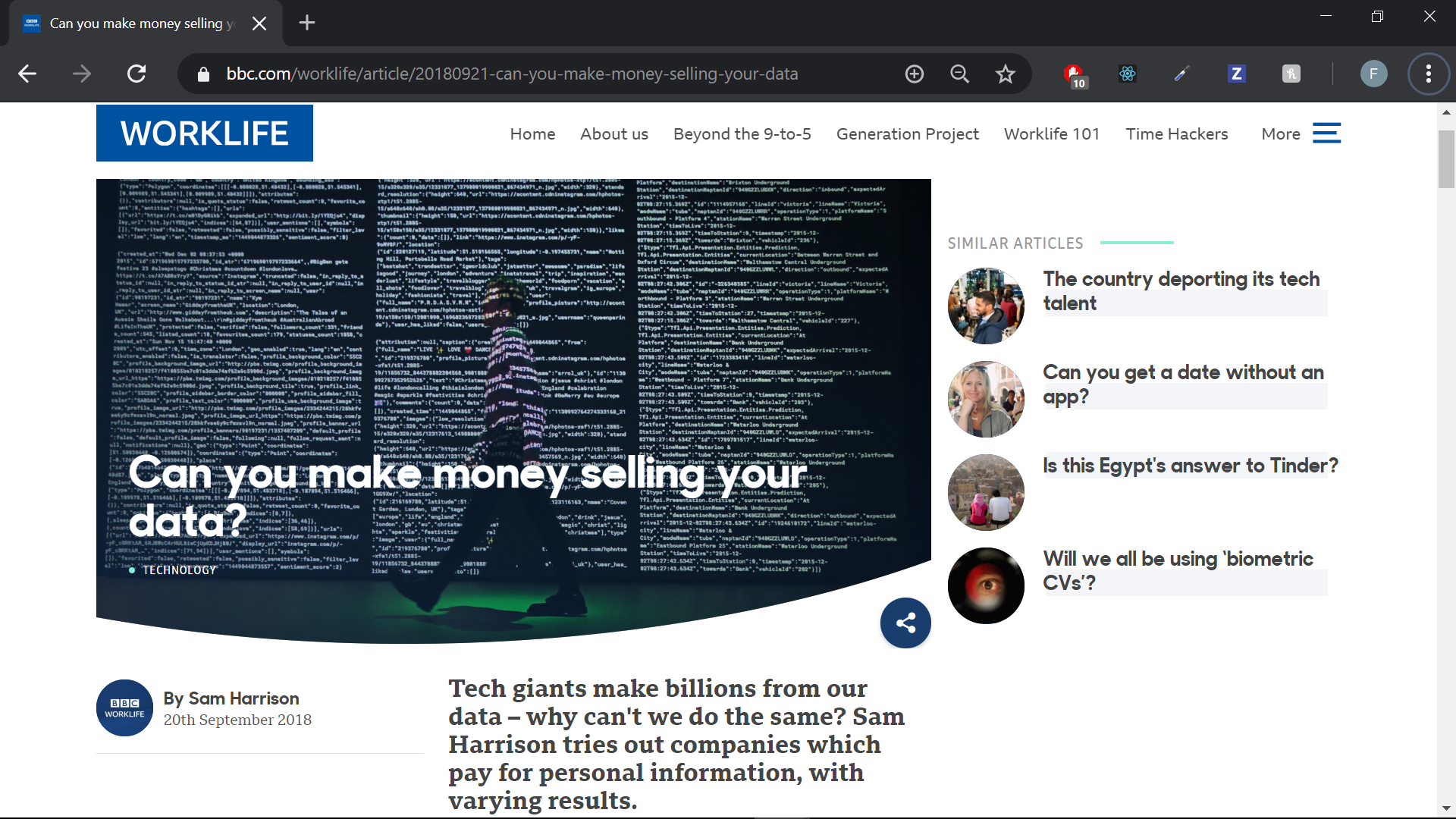
Task: Click the blue share icon button
Action: click(905, 623)
